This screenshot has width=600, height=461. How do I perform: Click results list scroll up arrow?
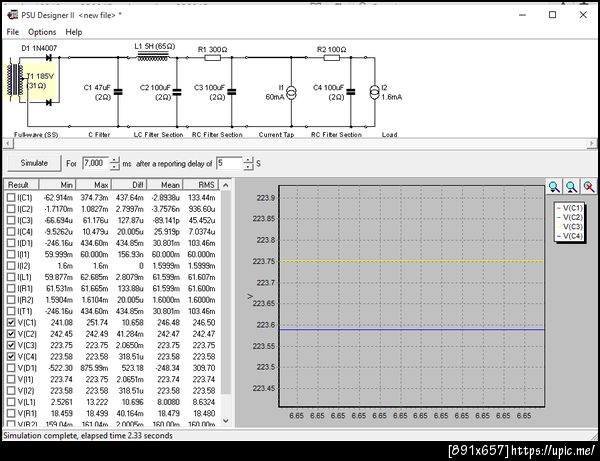tap(226, 185)
